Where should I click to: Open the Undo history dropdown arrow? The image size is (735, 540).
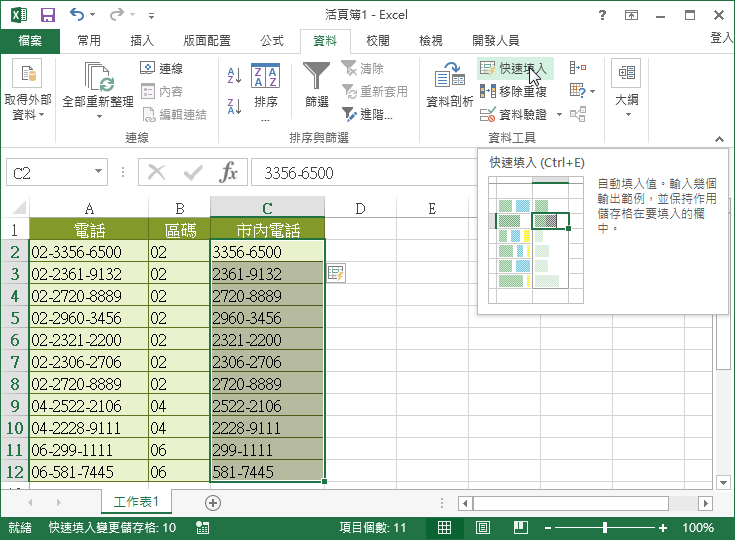pyautogui.click(x=92, y=15)
